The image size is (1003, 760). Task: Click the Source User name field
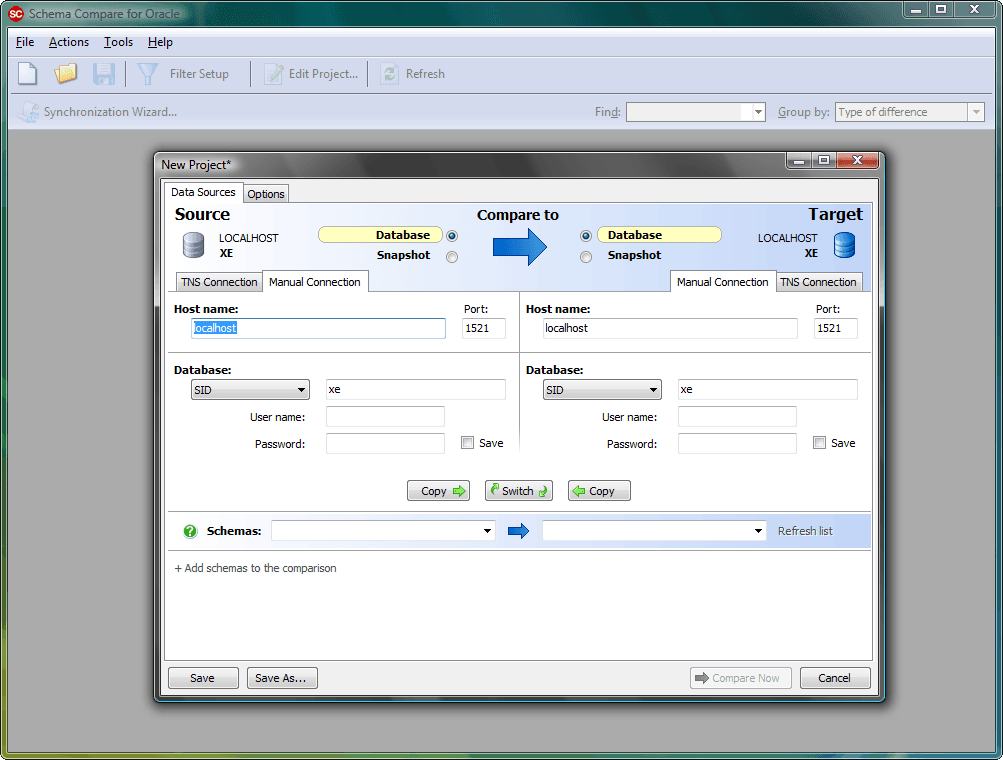385,416
